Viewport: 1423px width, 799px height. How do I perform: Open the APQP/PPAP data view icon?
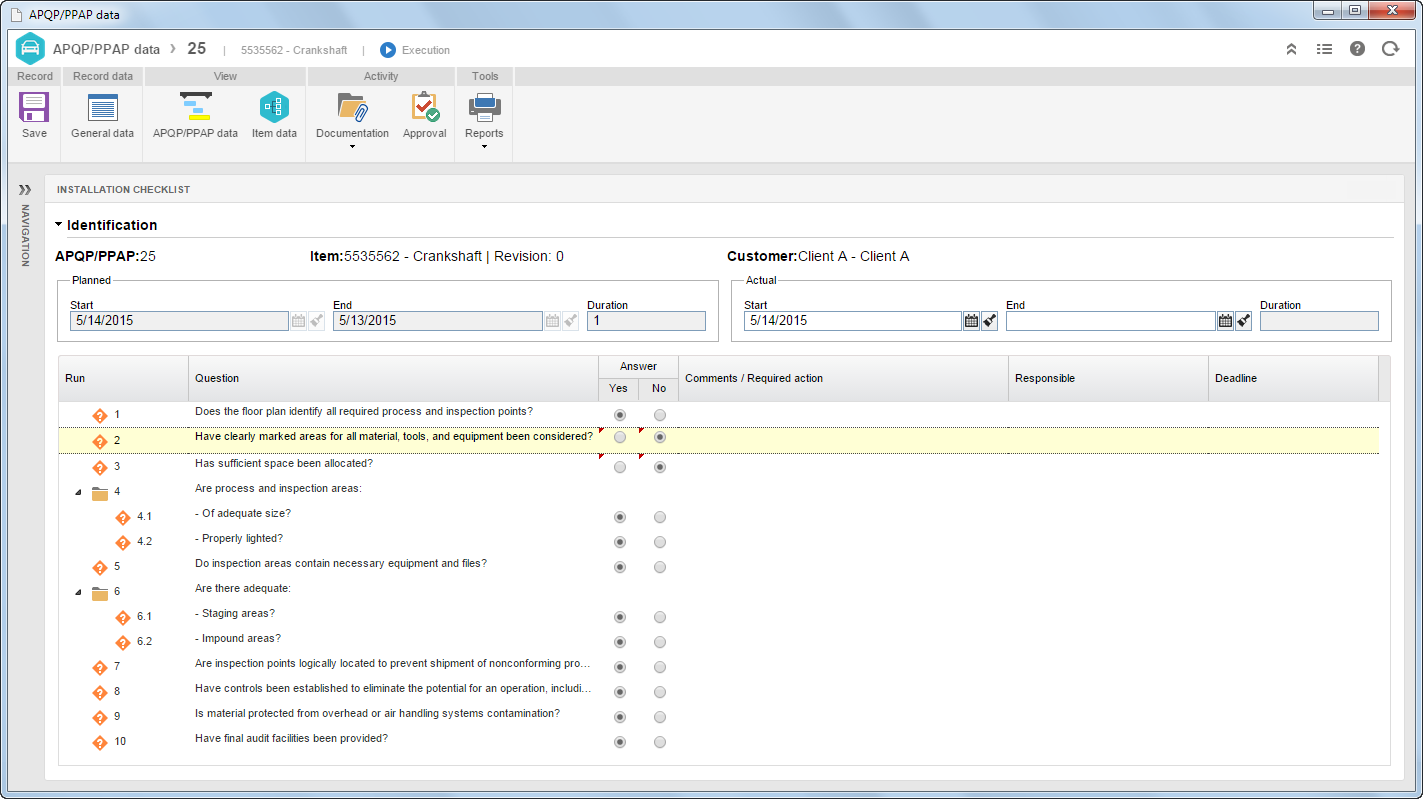coord(195,107)
